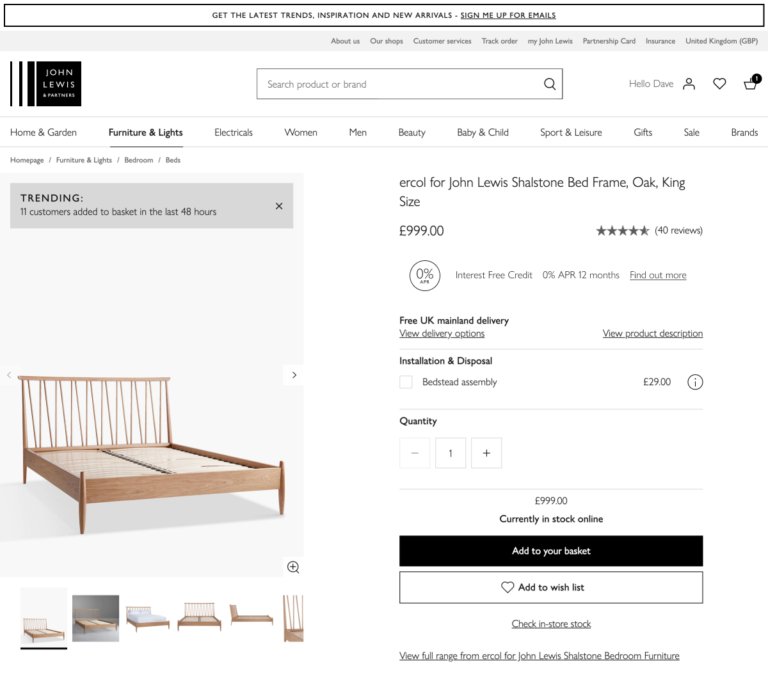Show next product image with right chevron
This screenshot has height=687, width=768.
[x=294, y=375]
